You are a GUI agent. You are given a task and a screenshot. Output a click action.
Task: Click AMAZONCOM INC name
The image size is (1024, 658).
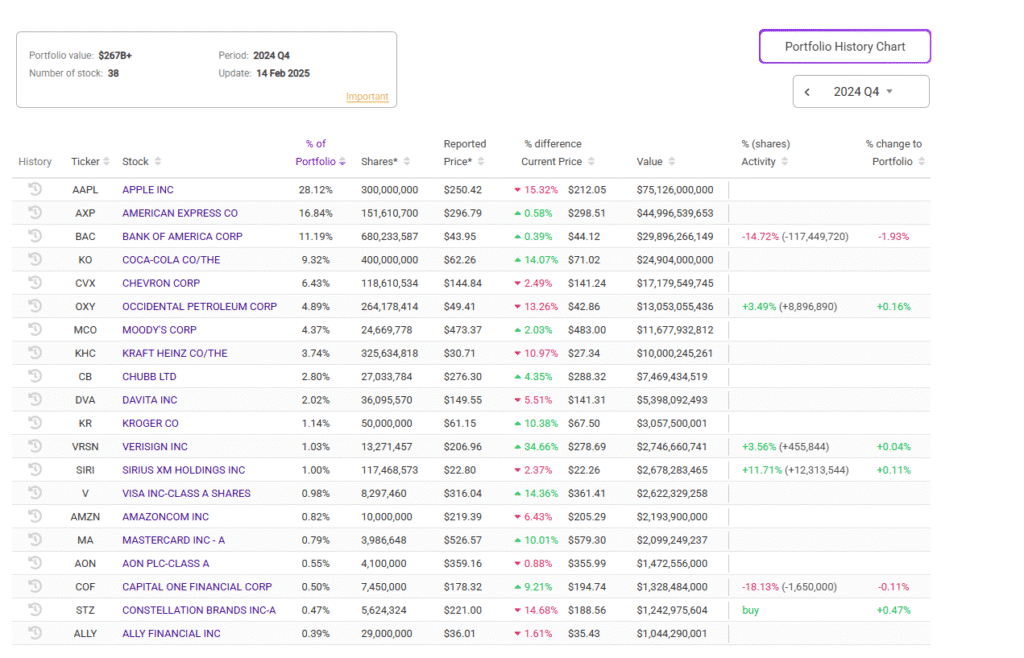(x=165, y=517)
